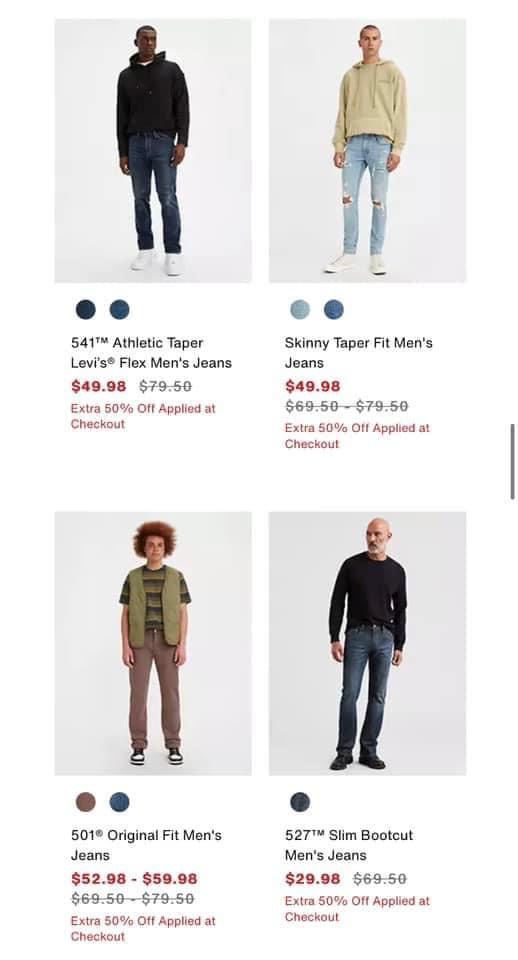Select dark indigo swatch for 527 Slim Bootcut
This screenshot has width=518, height=960.
pyautogui.click(x=300, y=802)
